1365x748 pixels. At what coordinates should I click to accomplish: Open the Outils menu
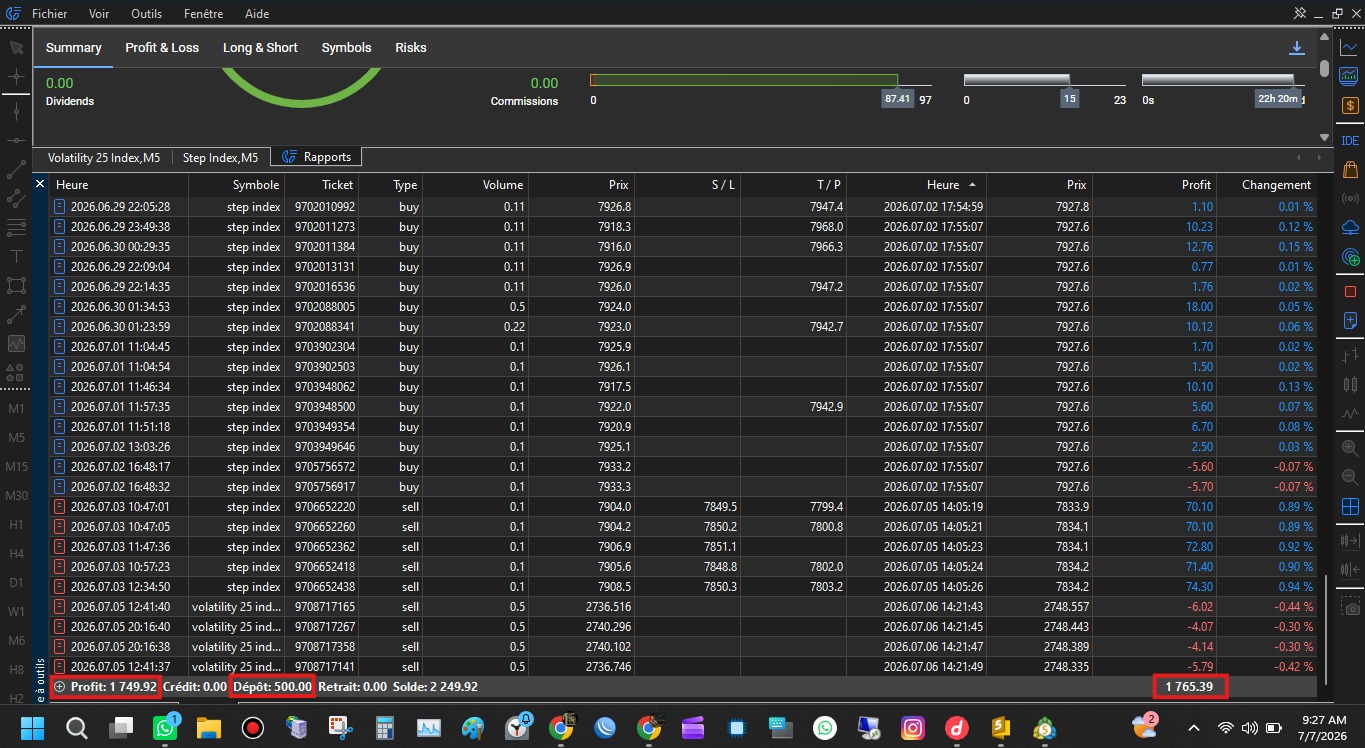146,14
